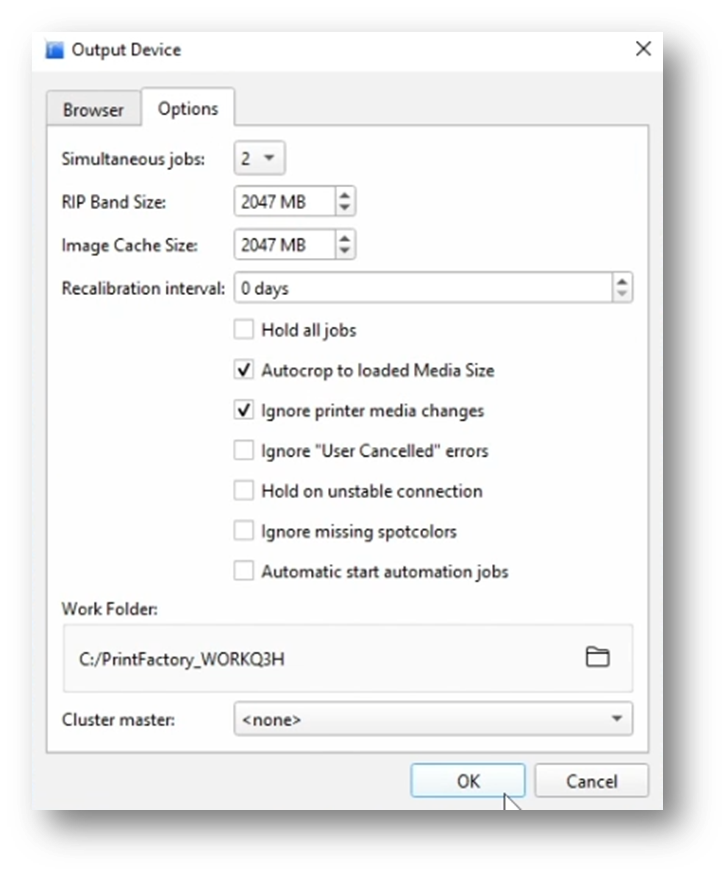Click the Recalibration interval label
The width and height of the screenshot is (728, 875).
(143, 289)
